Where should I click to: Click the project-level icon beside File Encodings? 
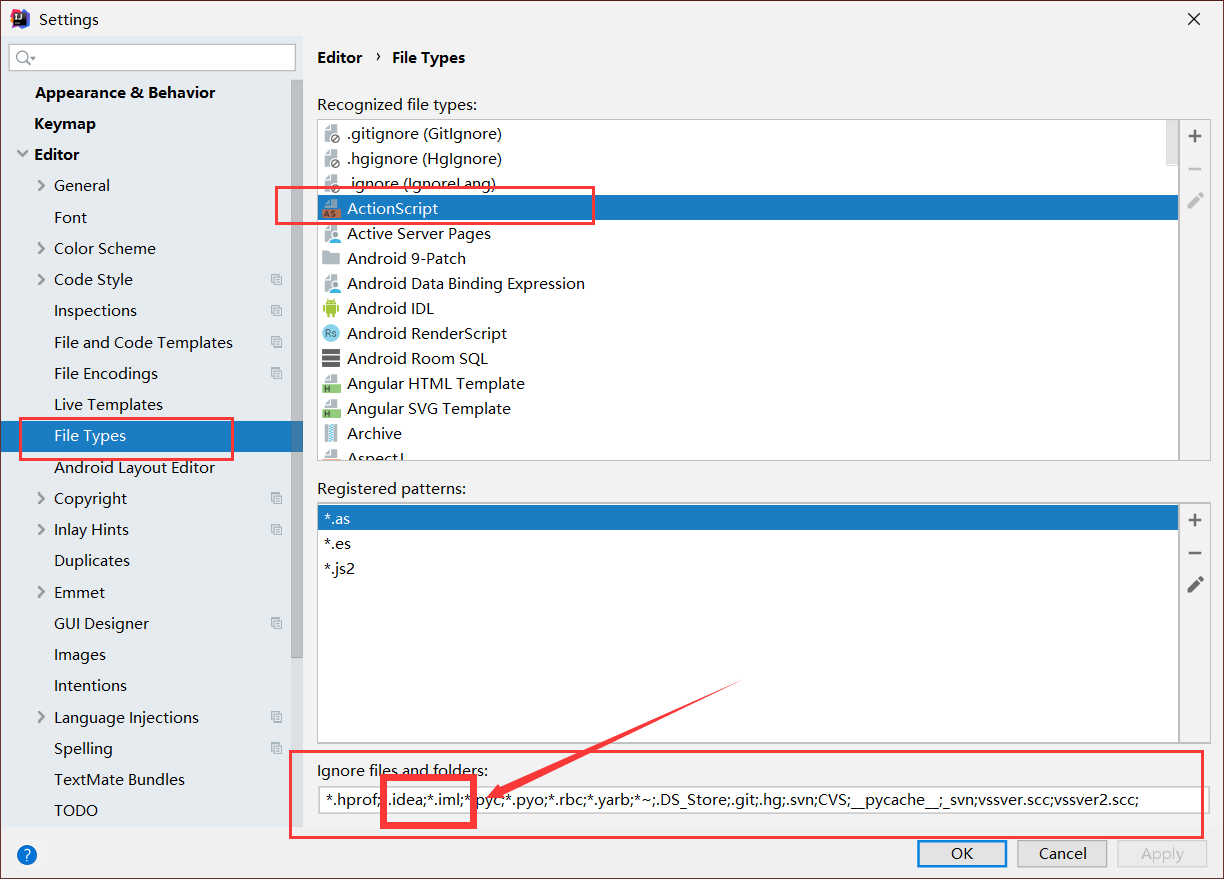pyautogui.click(x=276, y=374)
